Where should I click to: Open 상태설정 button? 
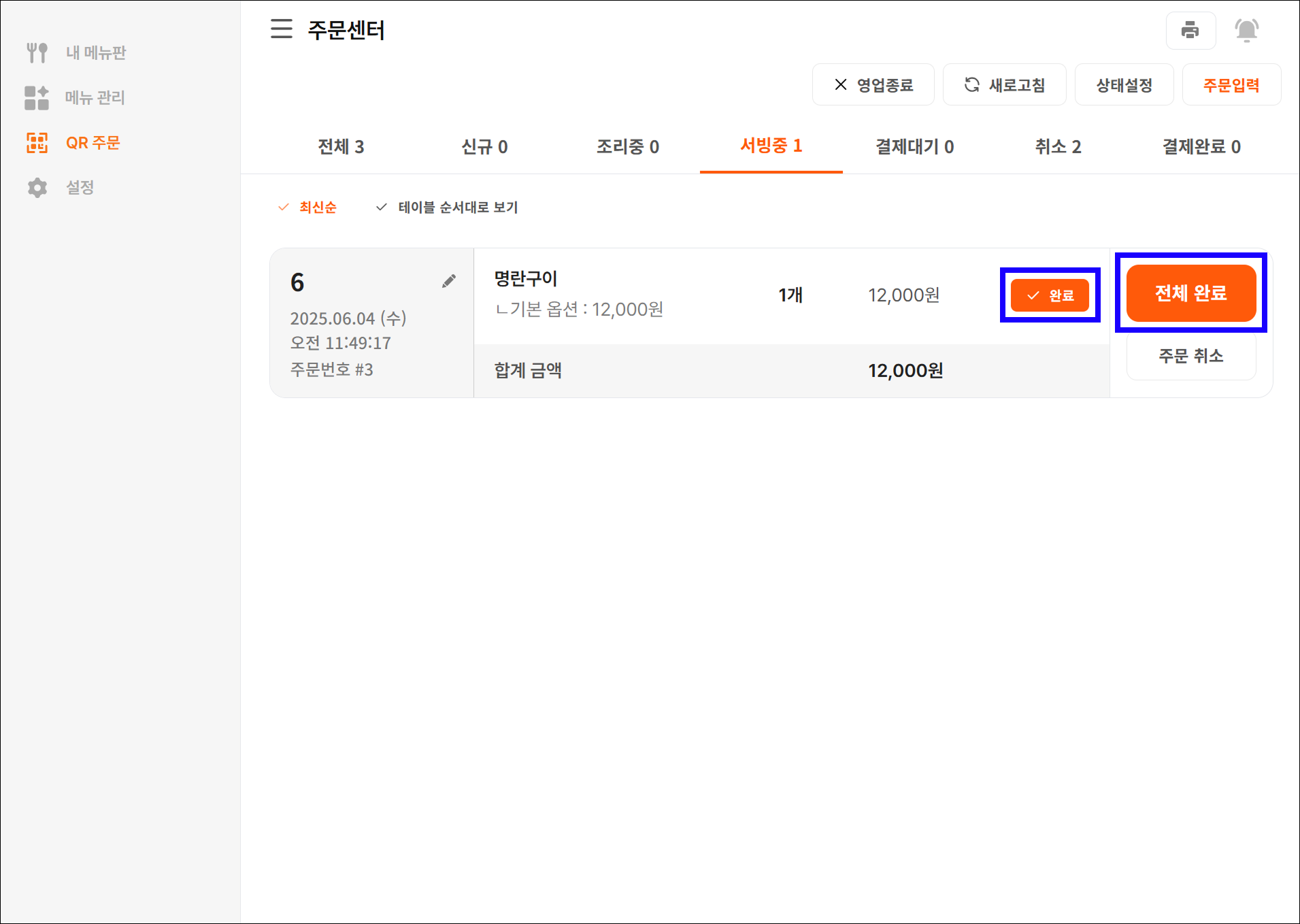[x=1124, y=84]
